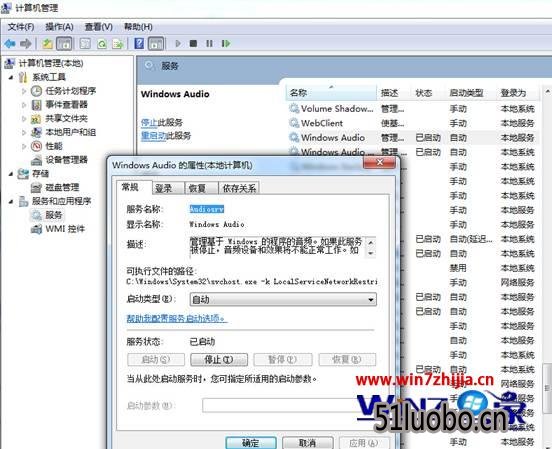Expand the 事件查看器 tree node
The image size is (552, 449).
pyautogui.click(x=24, y=105)
